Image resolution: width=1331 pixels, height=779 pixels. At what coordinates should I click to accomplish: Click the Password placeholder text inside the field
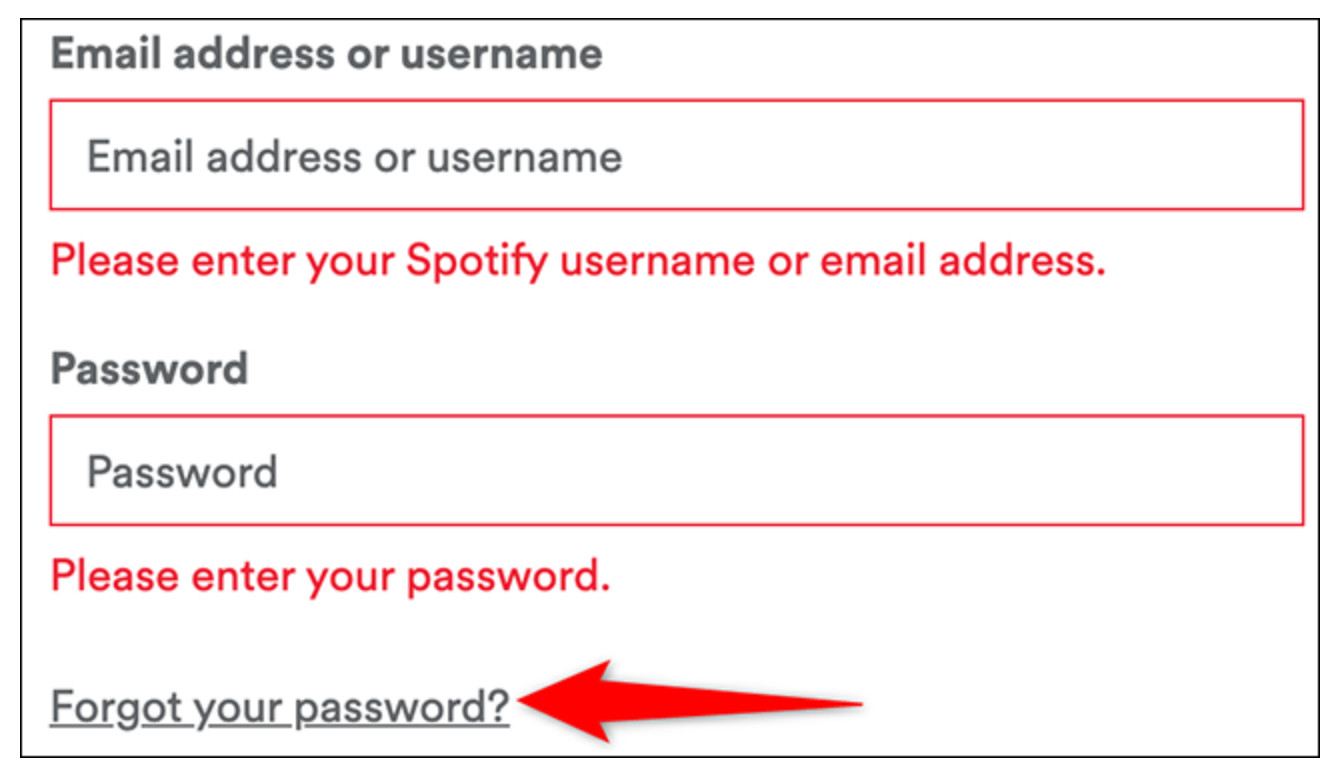coord(182,472)
